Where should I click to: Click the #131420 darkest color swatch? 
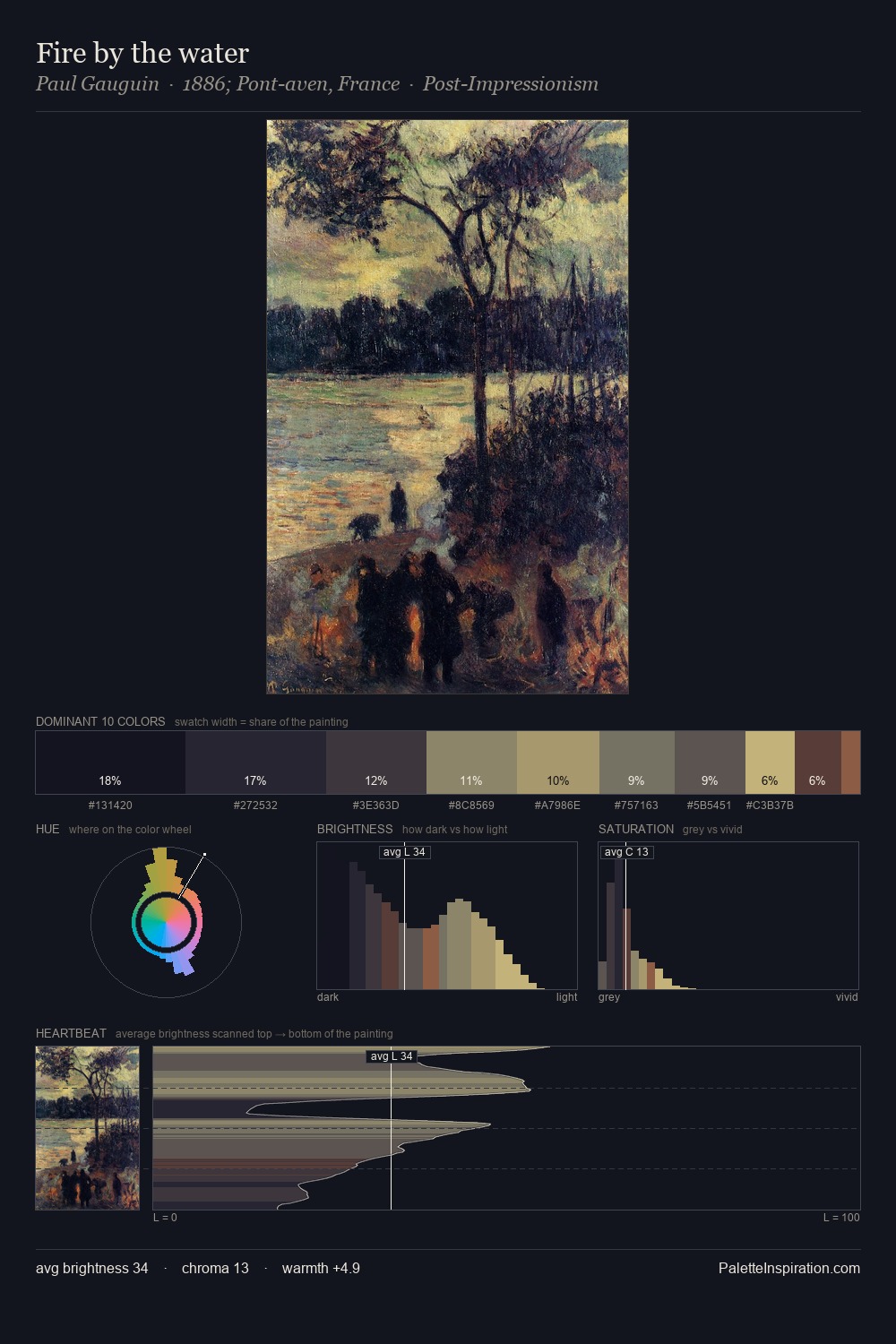110,762
